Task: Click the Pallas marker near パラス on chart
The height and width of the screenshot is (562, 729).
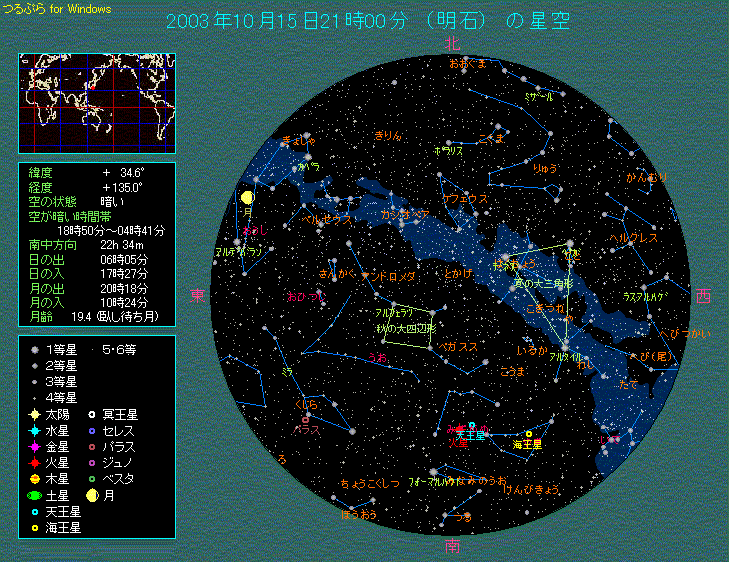Action: point(306,419)
